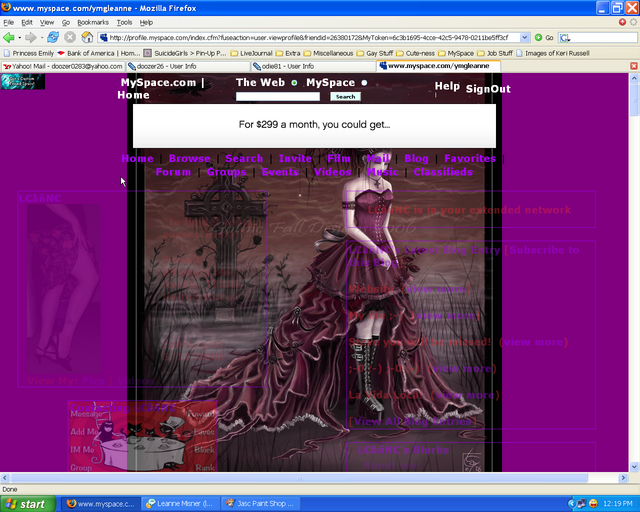Close the current tab with X icon
The image size is (640, 512).
tap(631, 66)
